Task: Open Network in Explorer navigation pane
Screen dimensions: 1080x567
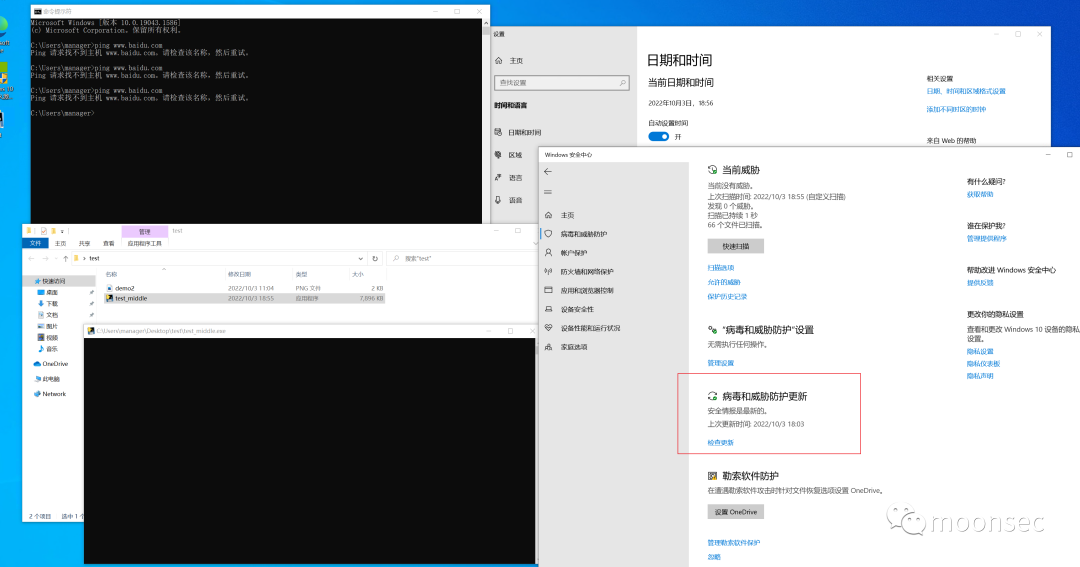Action: [x=50, y=394]
